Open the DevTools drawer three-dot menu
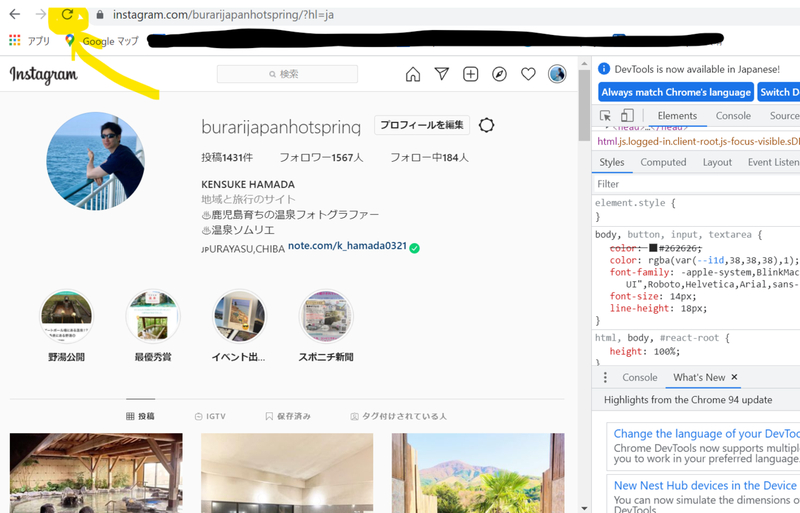The image size is (800, 513). click(x=606, y=377)
